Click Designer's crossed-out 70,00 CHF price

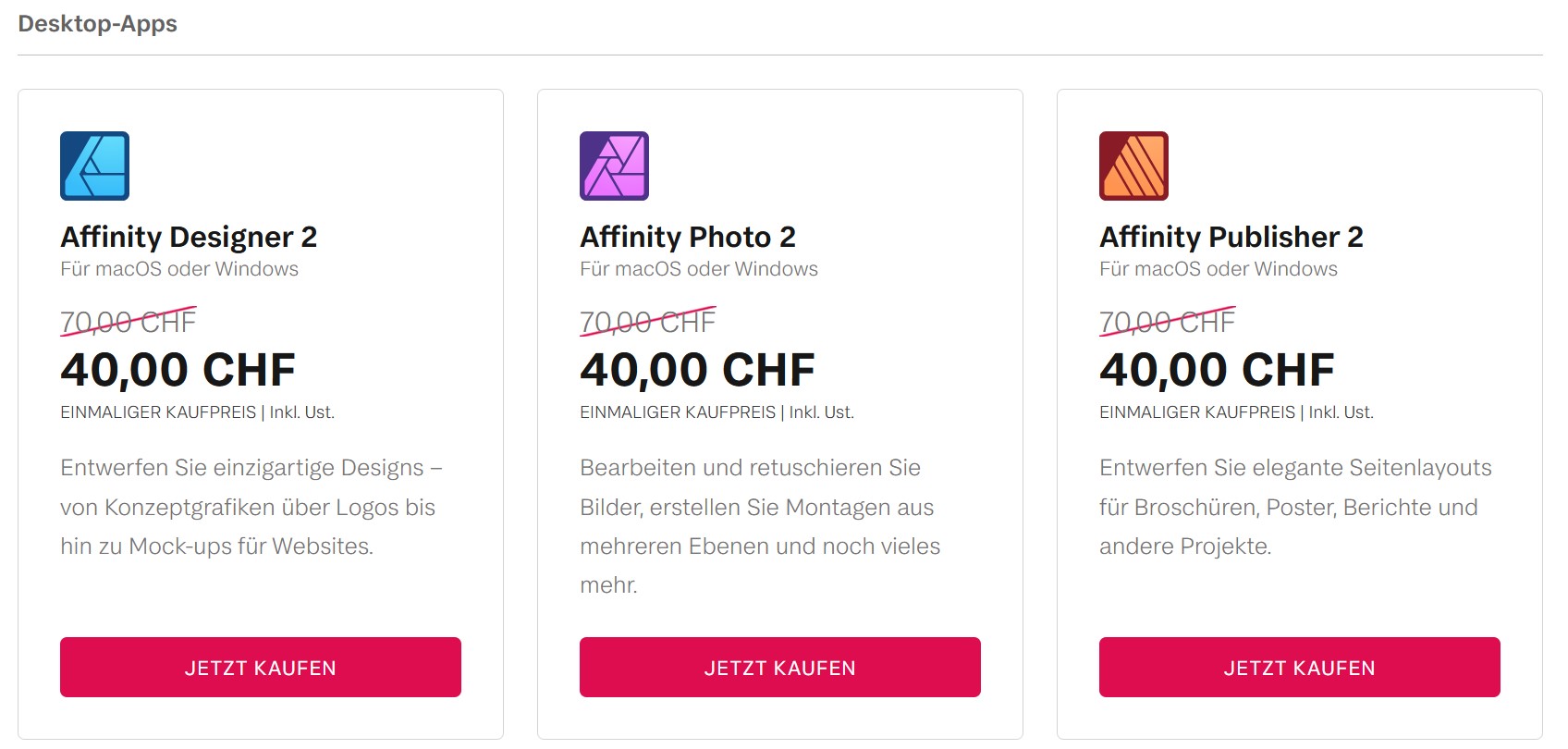pos(128,322)
